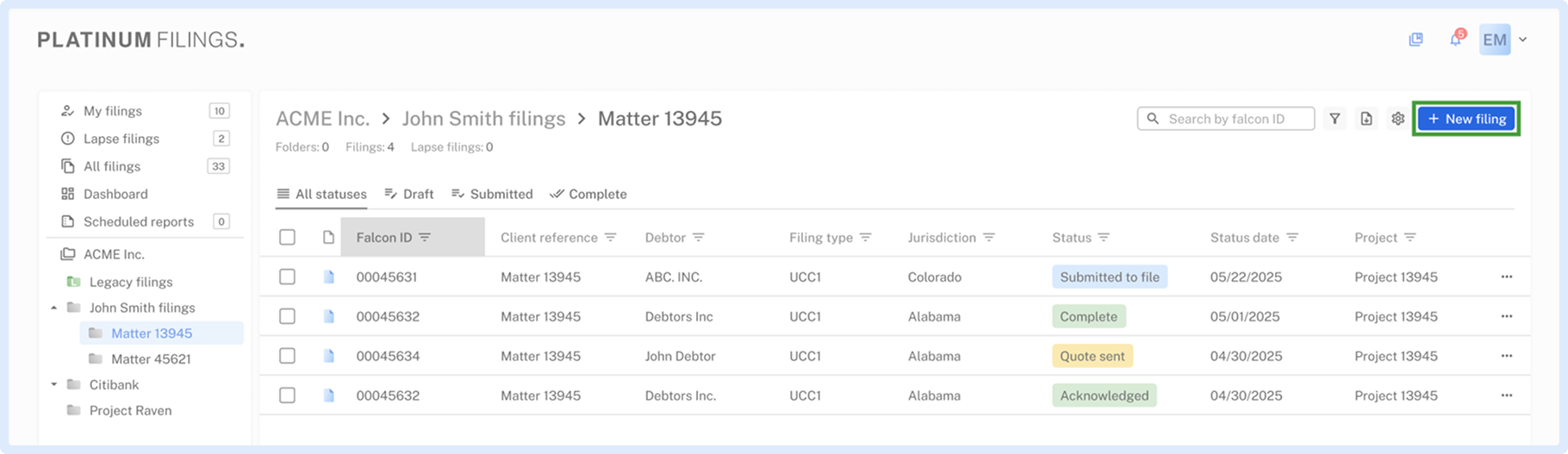The height and width of the screenshot is (454, 1568).
Task: Click the Acknowledged status badge
Action: coord(1104,395)
